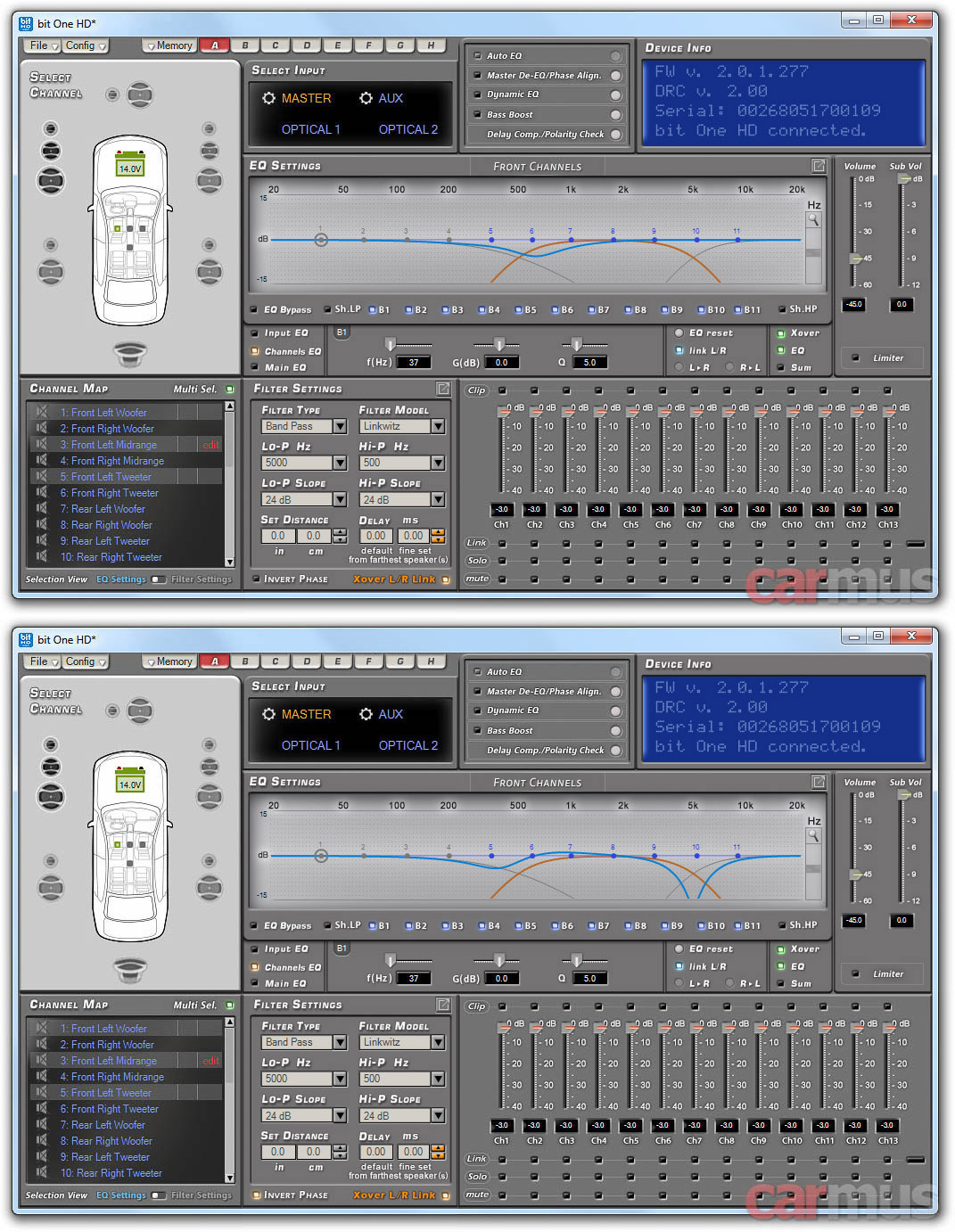Select front right midrange speaker in lower window
The image size is (955, 1232).
[209, 768]
